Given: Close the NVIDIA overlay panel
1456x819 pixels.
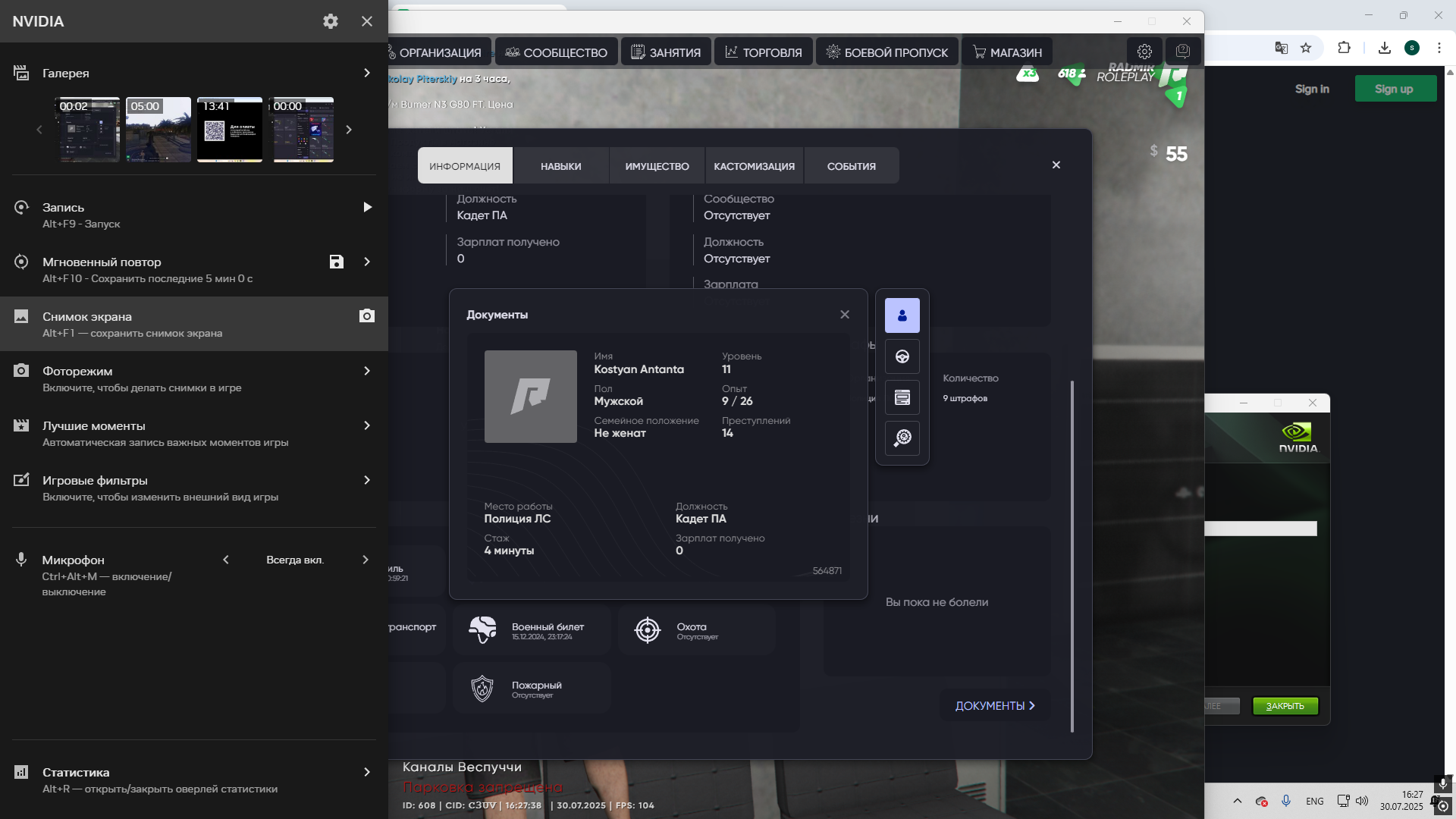Looking at the screenshot, I should 367,21.
